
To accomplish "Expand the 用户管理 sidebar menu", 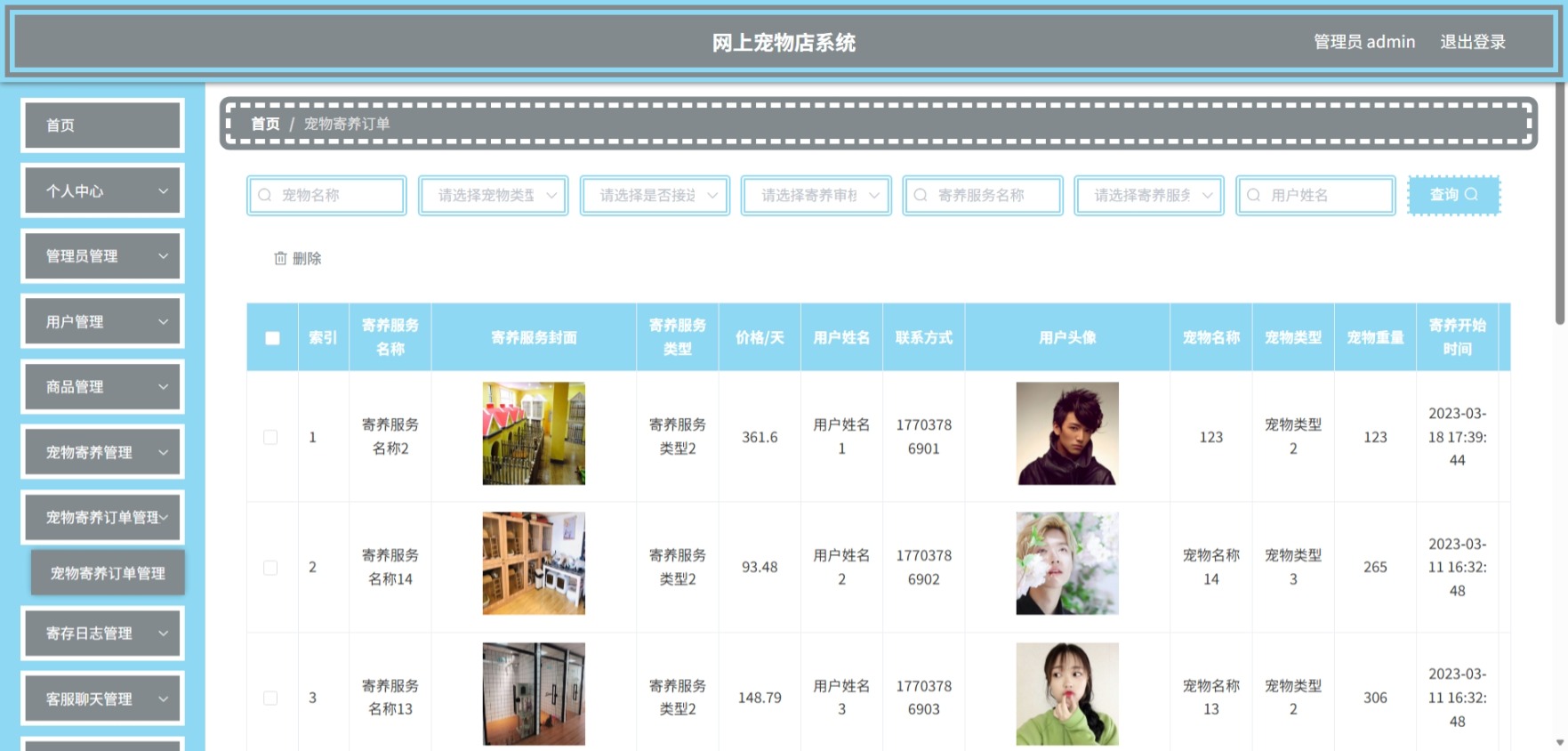I will [102, 321].
